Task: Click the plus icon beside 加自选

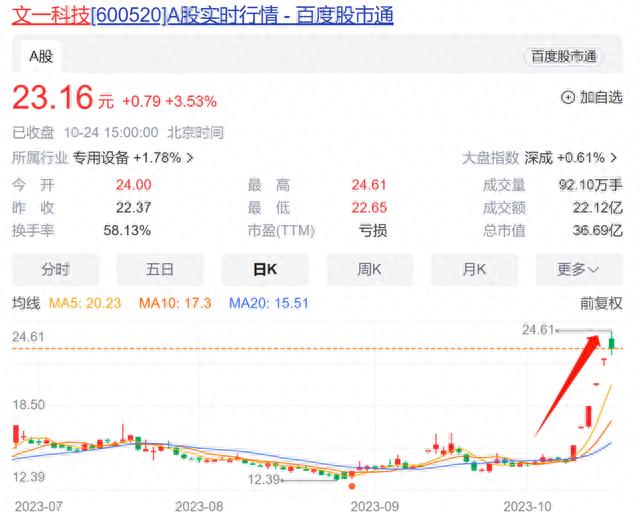Action: tap(568, 98)
